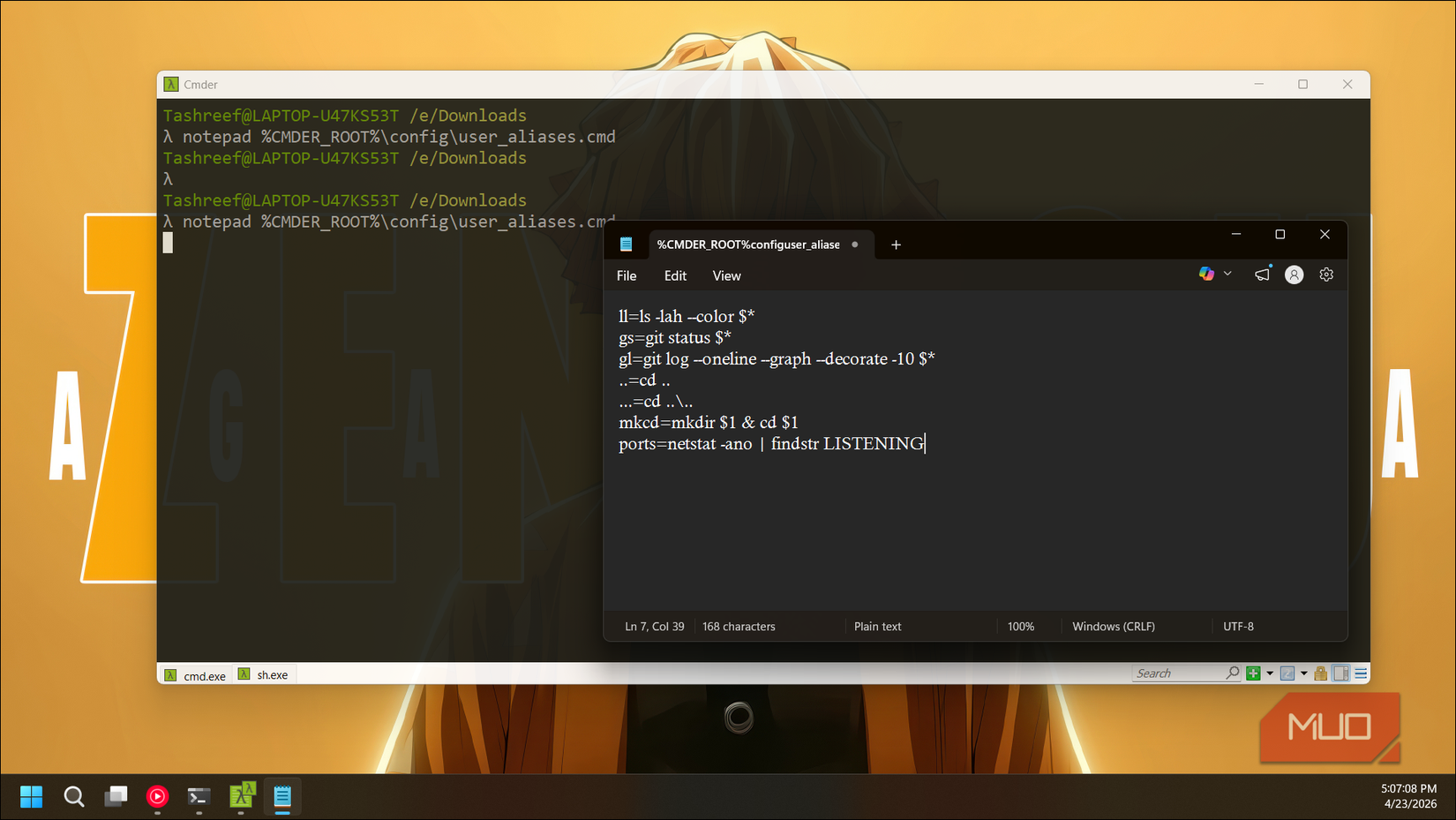Open the Windows Start button

[31, 796]
